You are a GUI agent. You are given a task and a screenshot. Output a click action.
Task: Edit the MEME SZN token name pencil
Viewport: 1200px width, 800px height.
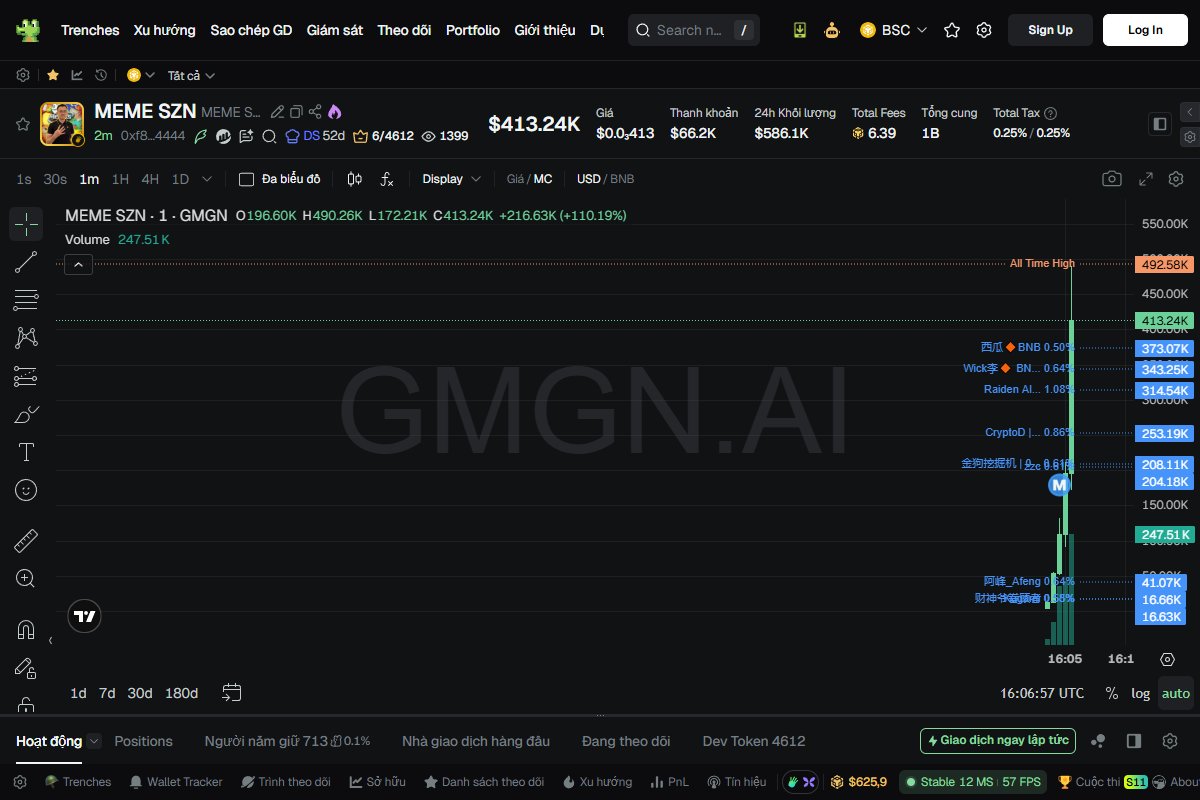pyautogui.click(x=278, y=112)
